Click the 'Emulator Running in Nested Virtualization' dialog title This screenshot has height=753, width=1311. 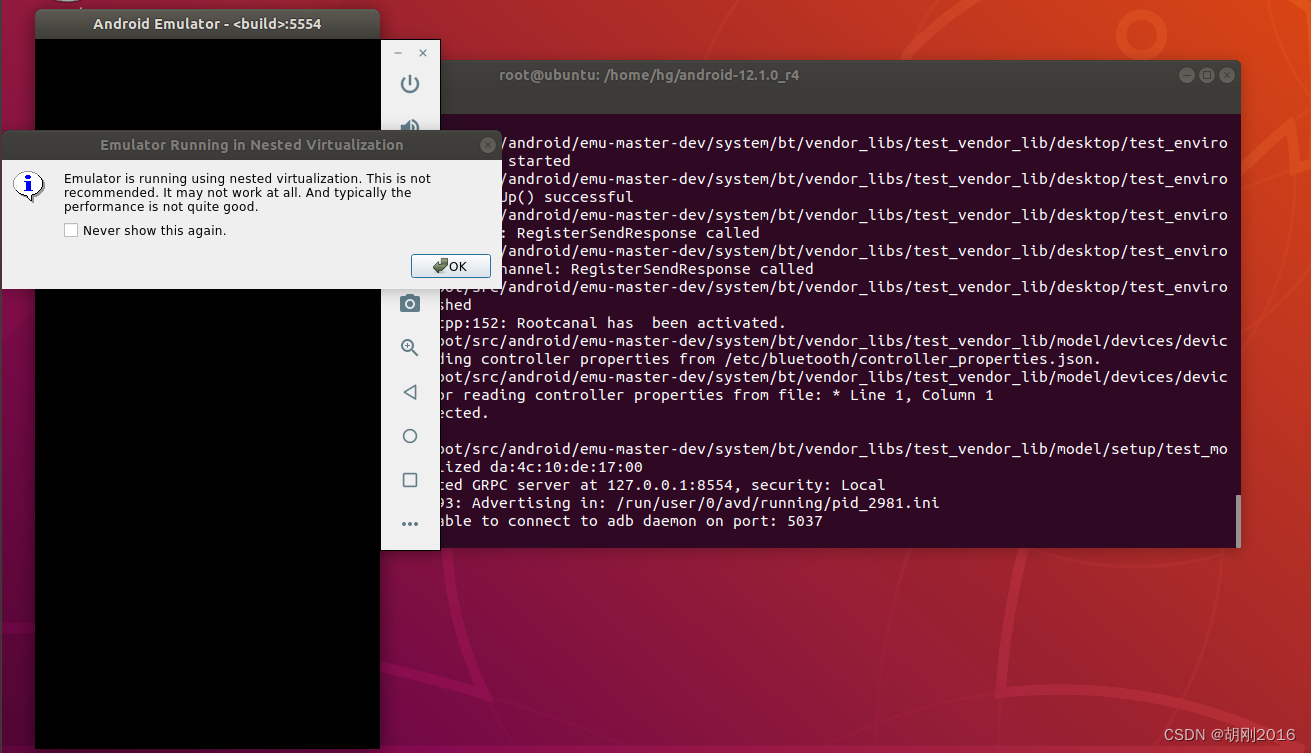pyautogui.click(x=252, y=145)
